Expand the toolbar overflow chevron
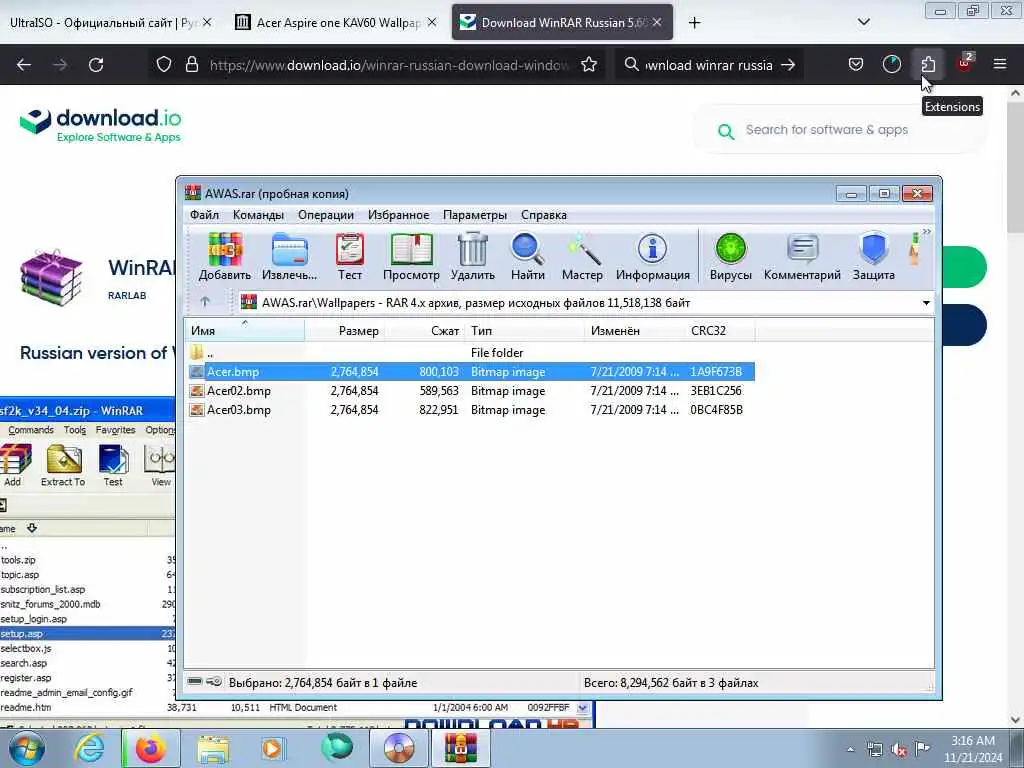Viewport: 1024px width, 768px height. click(927, 232)
